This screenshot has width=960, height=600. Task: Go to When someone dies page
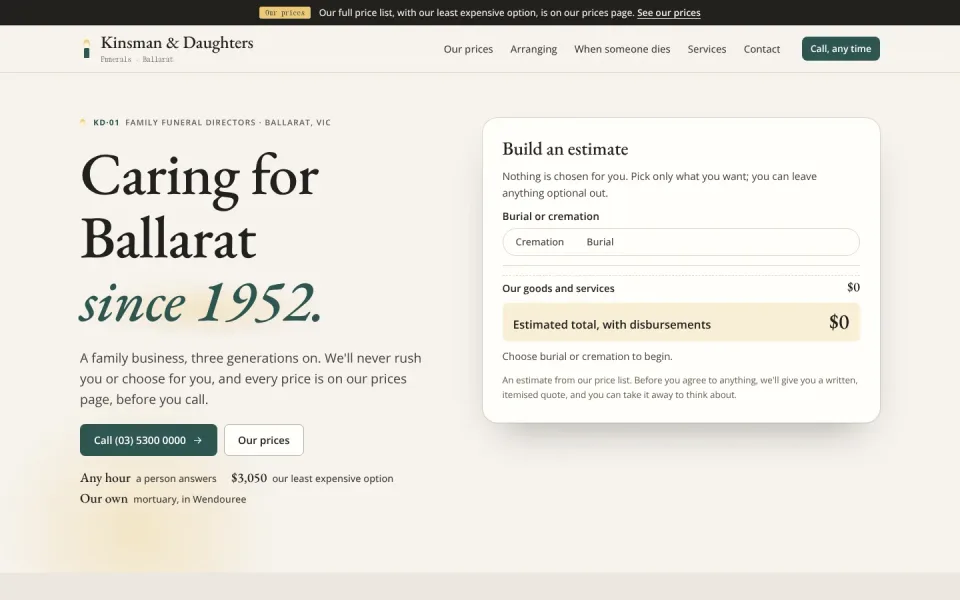[622, 49]
